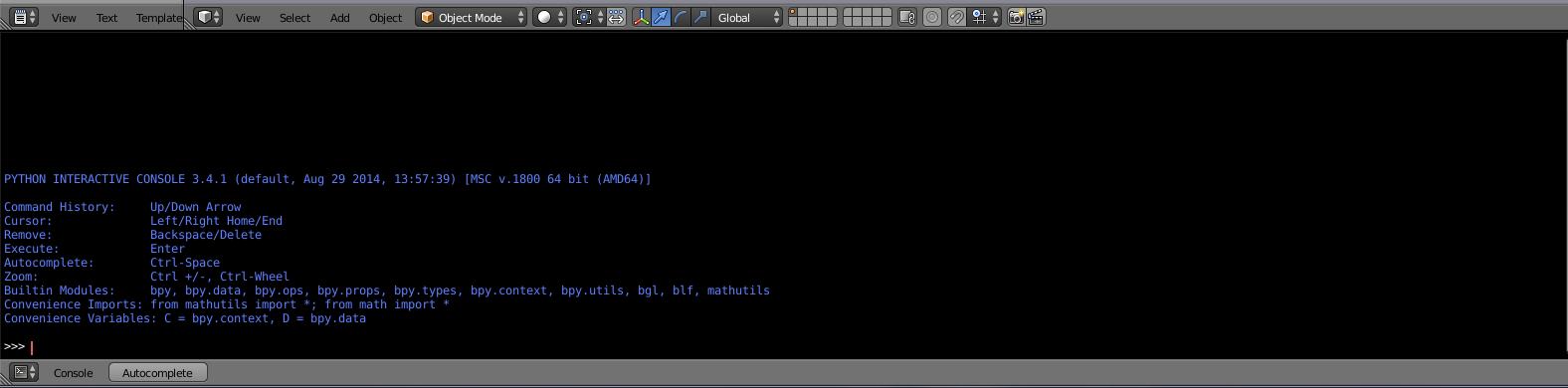Image resolution: width=1568 pixels, height=388 pixels.
Task: Open the 3D View editor type selector
Action: click(208, 17)
